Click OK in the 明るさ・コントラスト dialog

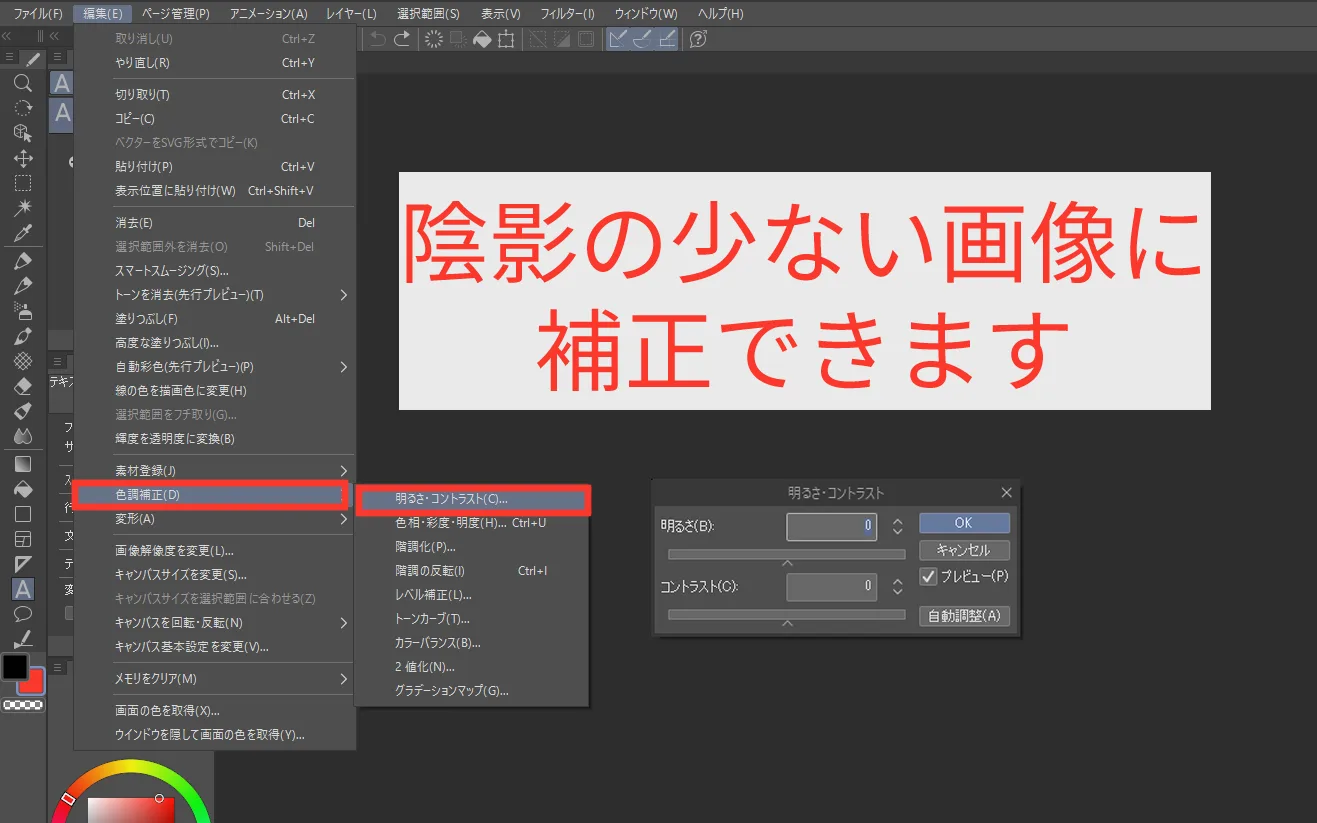[x=964, y=523]
